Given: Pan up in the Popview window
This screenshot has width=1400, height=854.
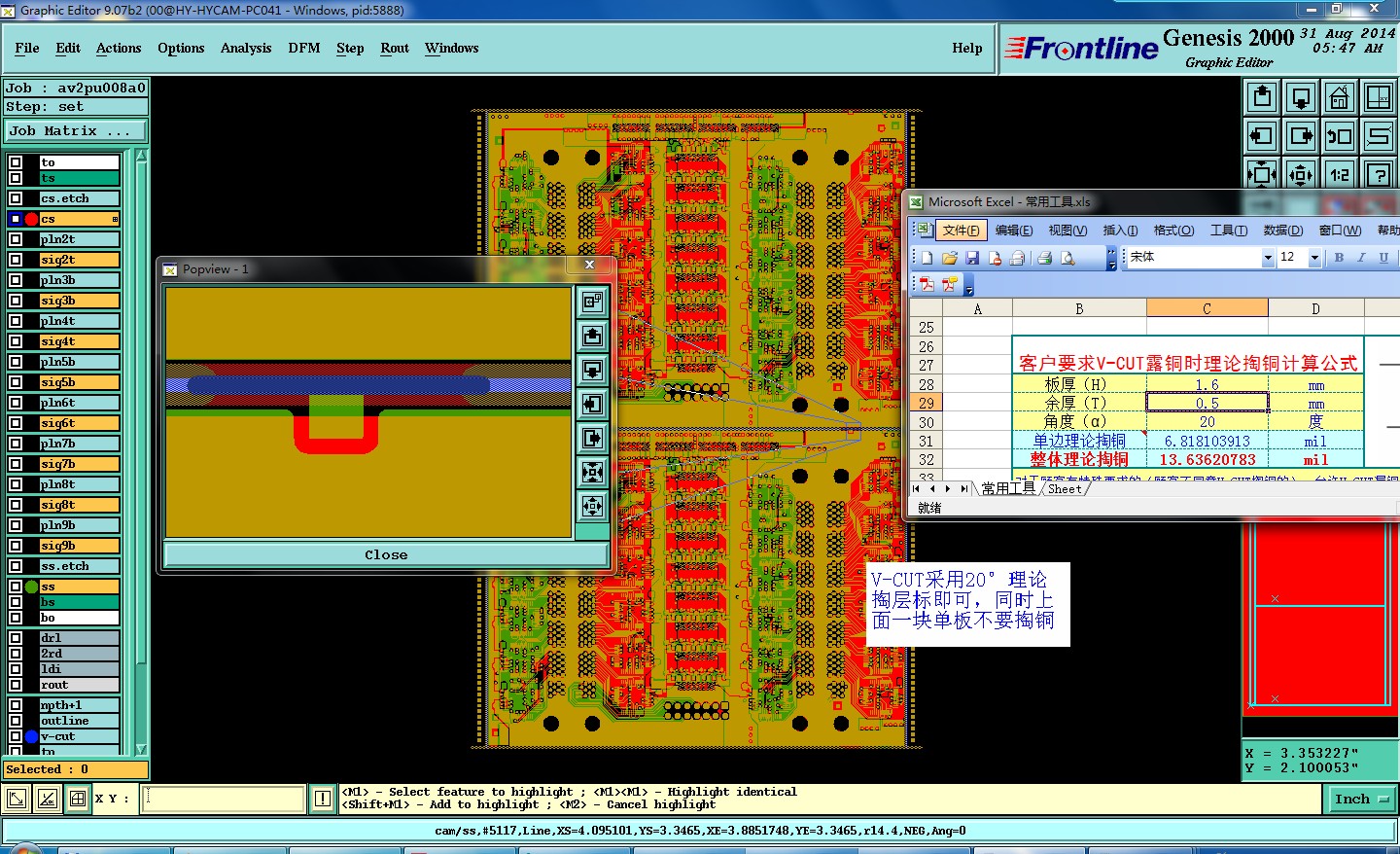Looking at the screenshot, I should pos(592,337).
